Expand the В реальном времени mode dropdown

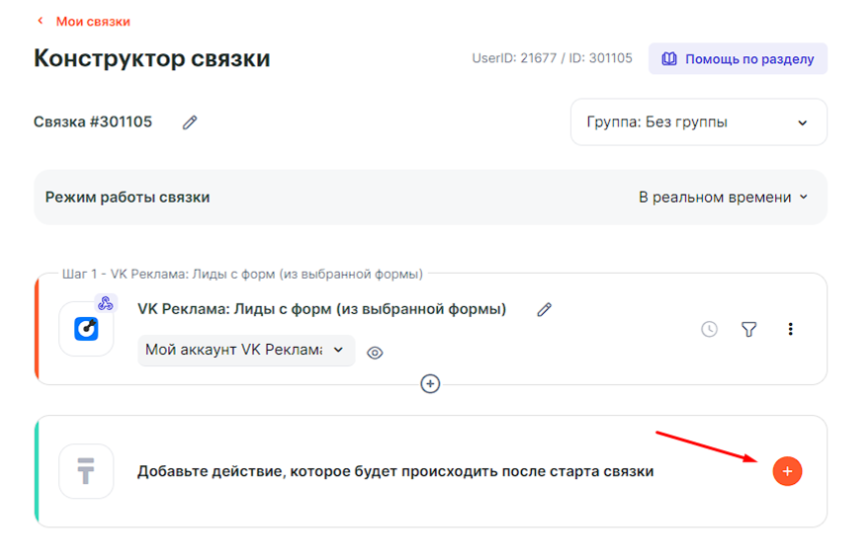(722, 197)
